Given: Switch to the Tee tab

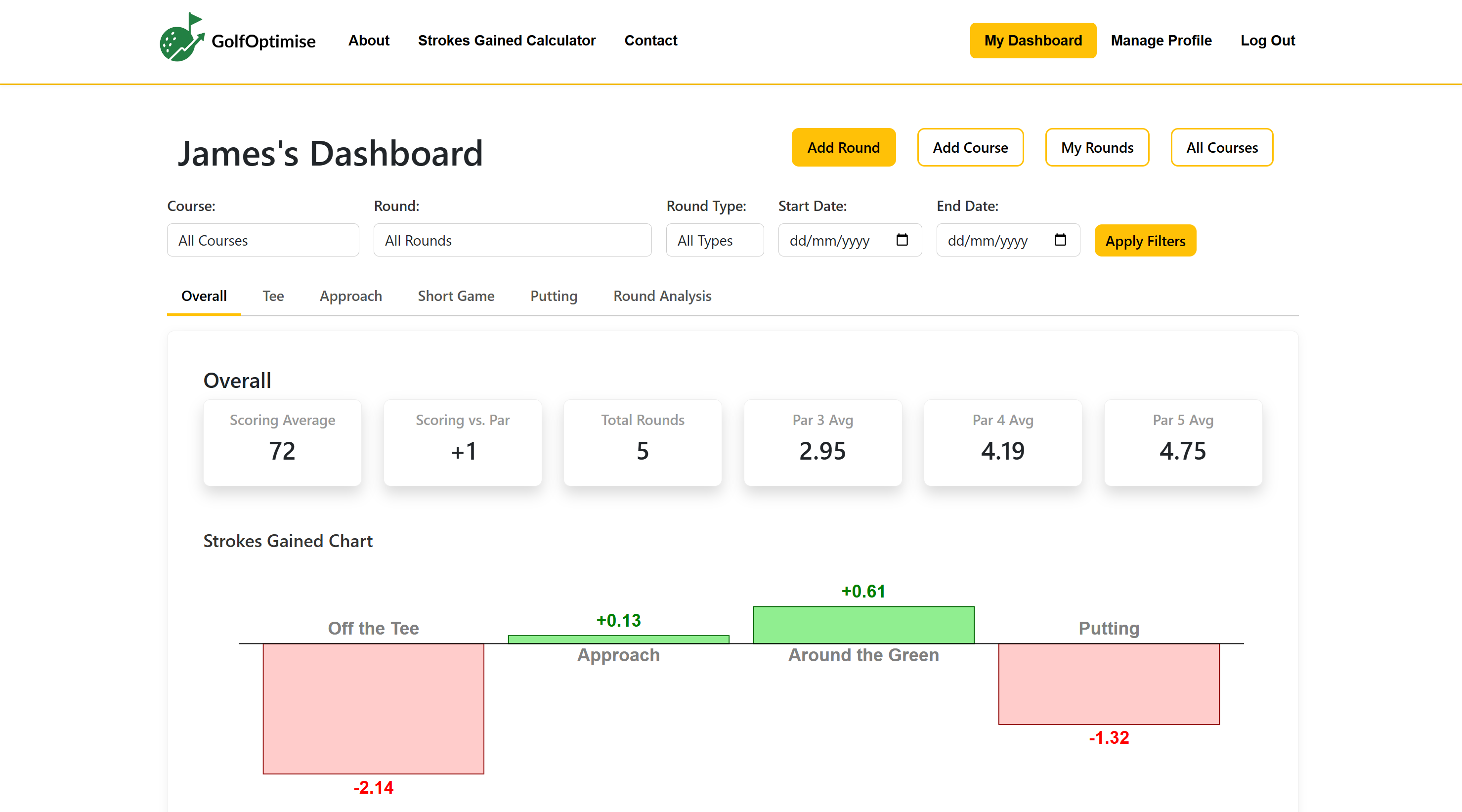Looking at the screenshot, I should coord(273,296).
